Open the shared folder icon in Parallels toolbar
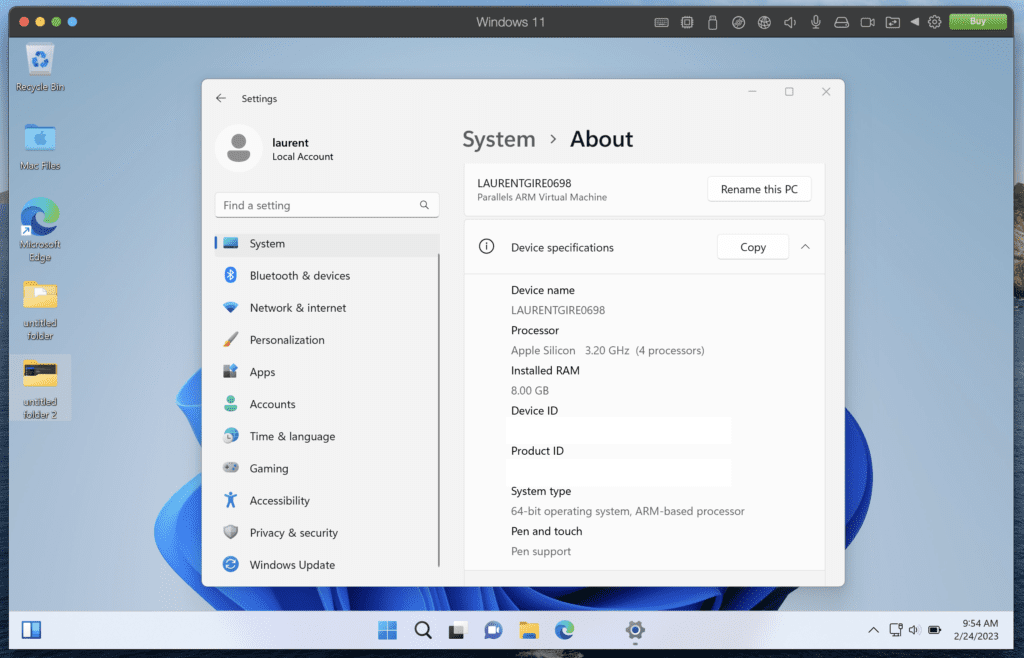 (x=893, y=22)
